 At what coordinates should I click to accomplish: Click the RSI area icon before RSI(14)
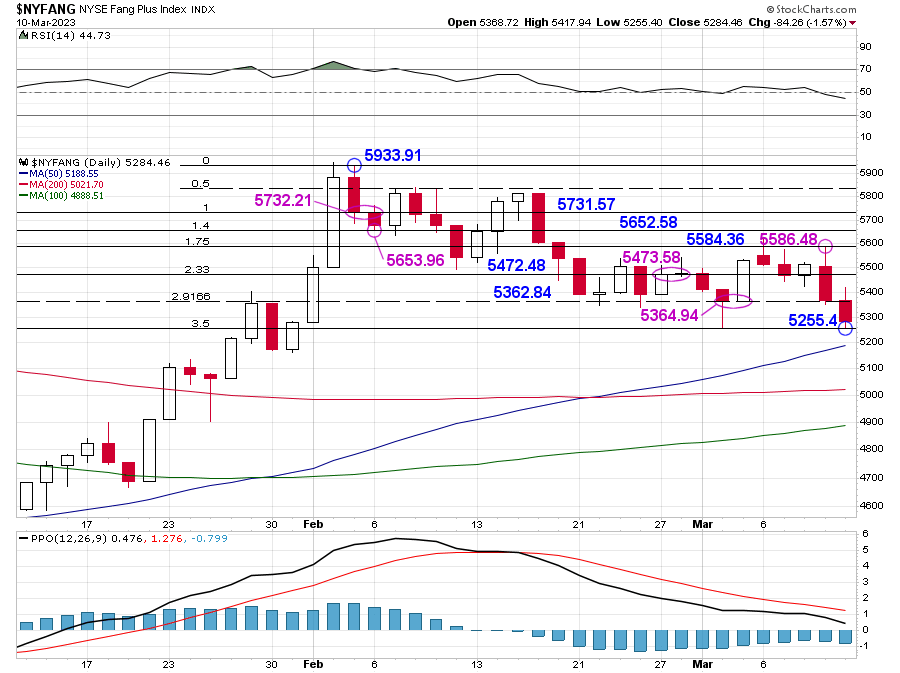coord(24,35)
